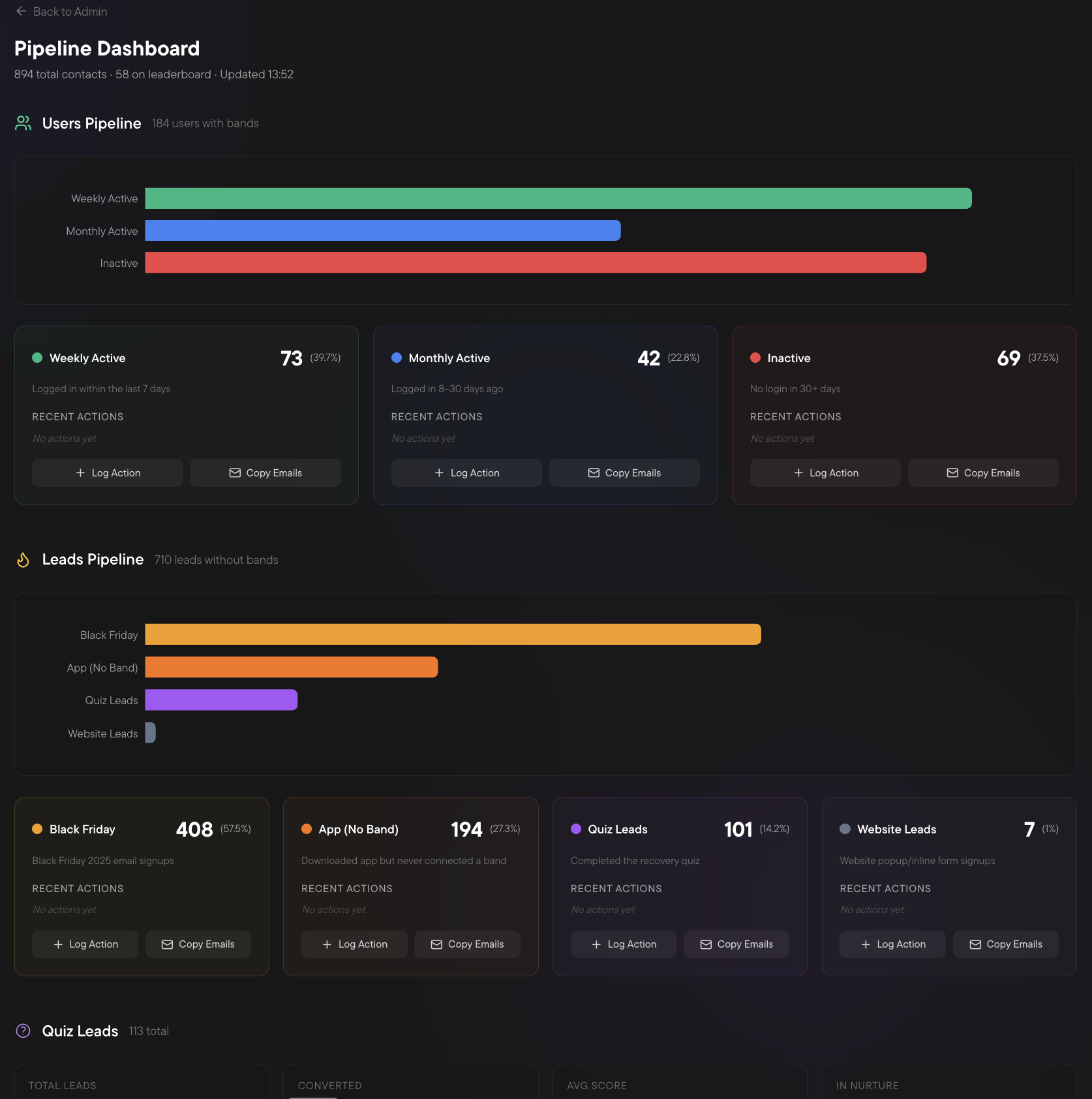Click the green Weekly Active chart bar
The image size is (1092, 1099).
tap(558, 198)
